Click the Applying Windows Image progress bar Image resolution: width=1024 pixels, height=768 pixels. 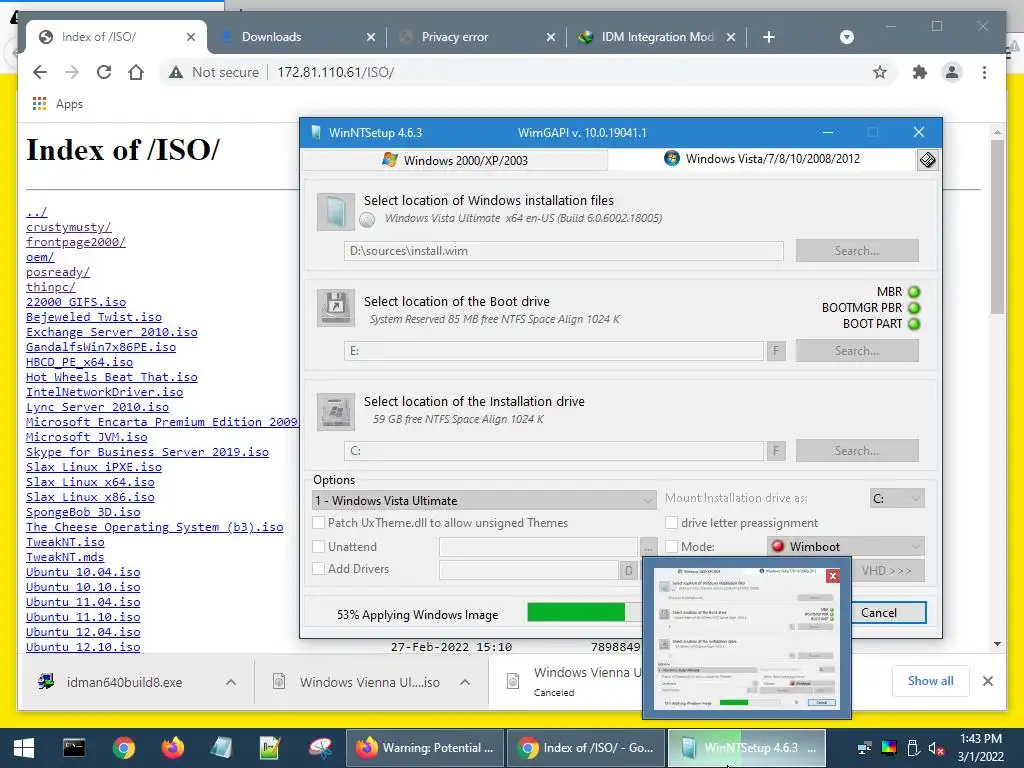(x=583, y=613)
